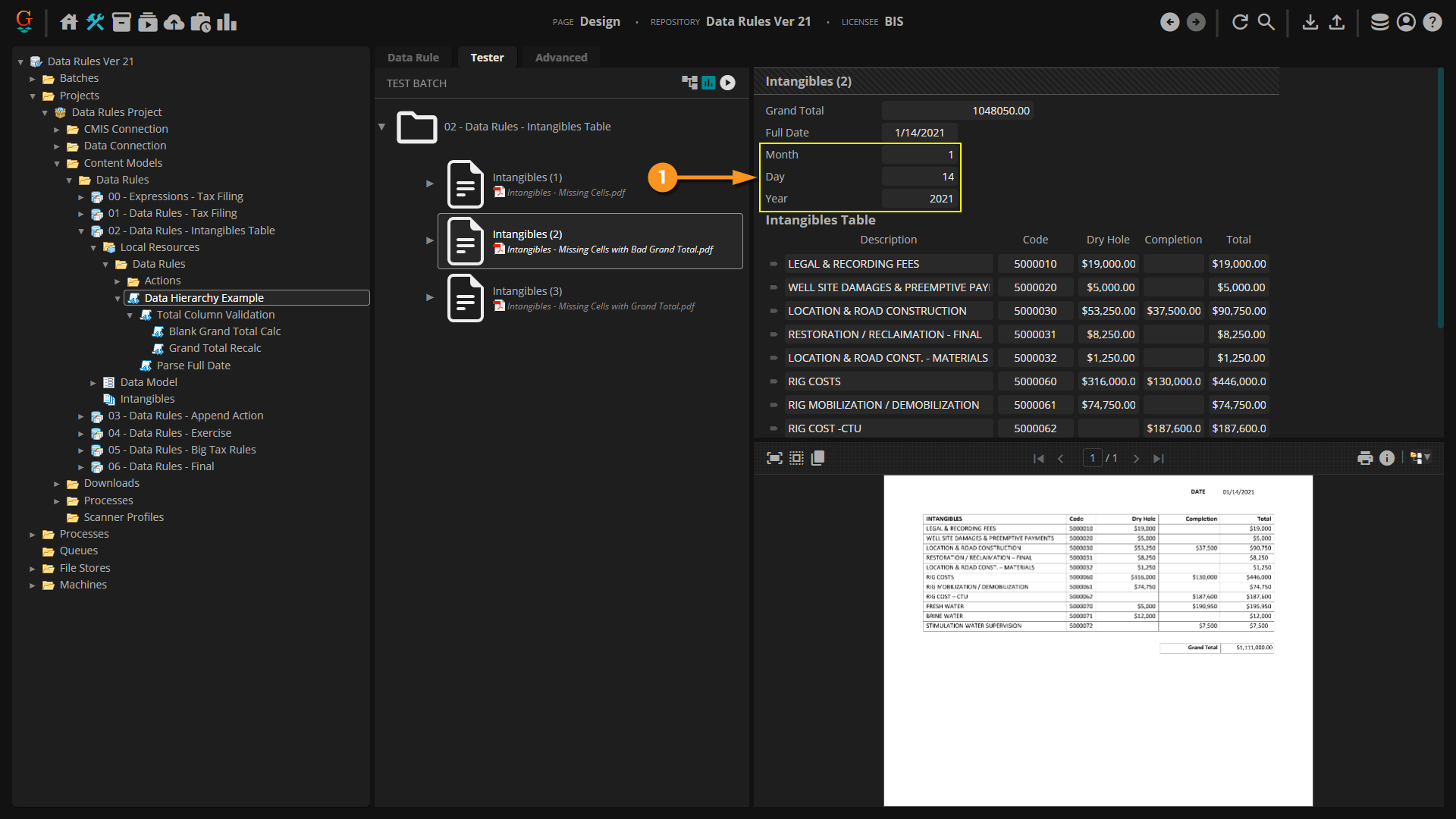Click the print icon in document viewer
The height and width of the screenshot is (819, 1456).
click(1365, 458)
